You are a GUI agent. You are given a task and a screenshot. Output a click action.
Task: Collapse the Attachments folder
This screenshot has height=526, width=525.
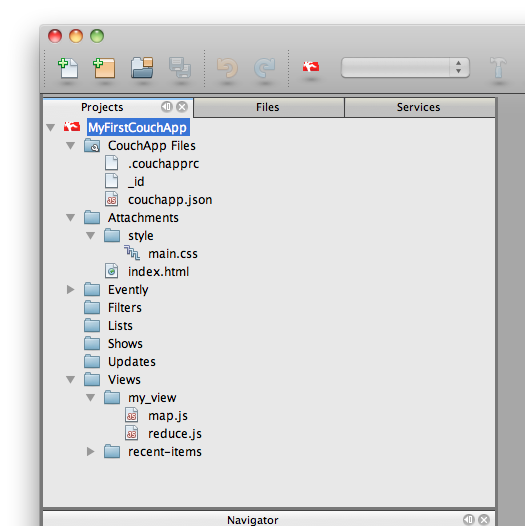pyautogui.click(x=70, y=218)
